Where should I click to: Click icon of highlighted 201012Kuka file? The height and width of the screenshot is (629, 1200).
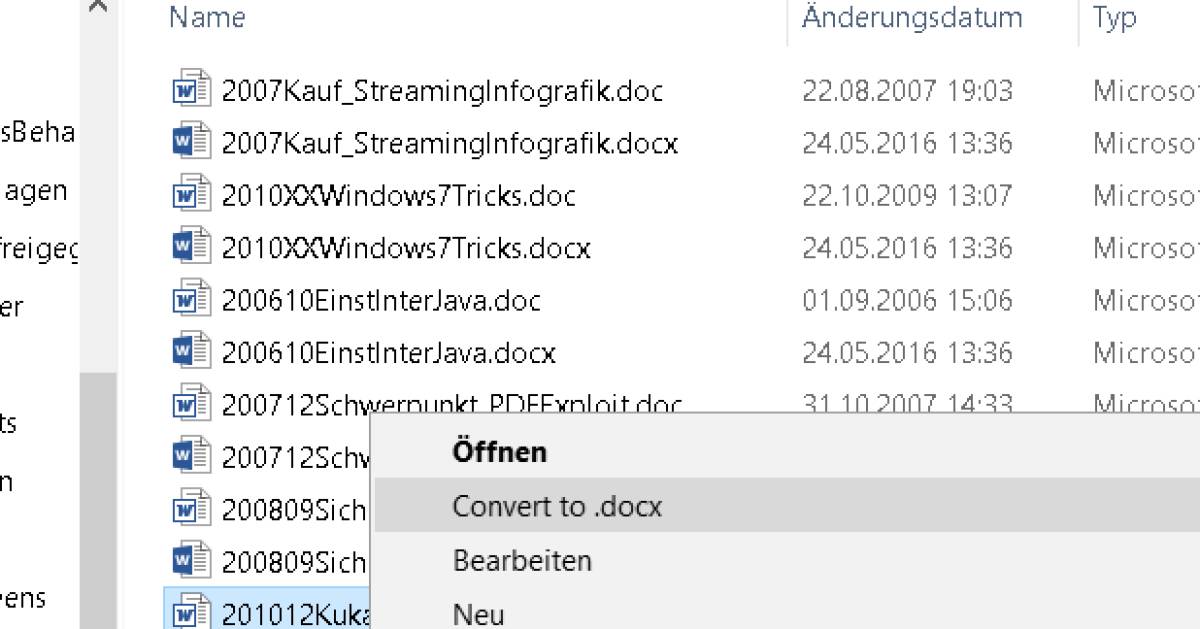click(191, 612)
